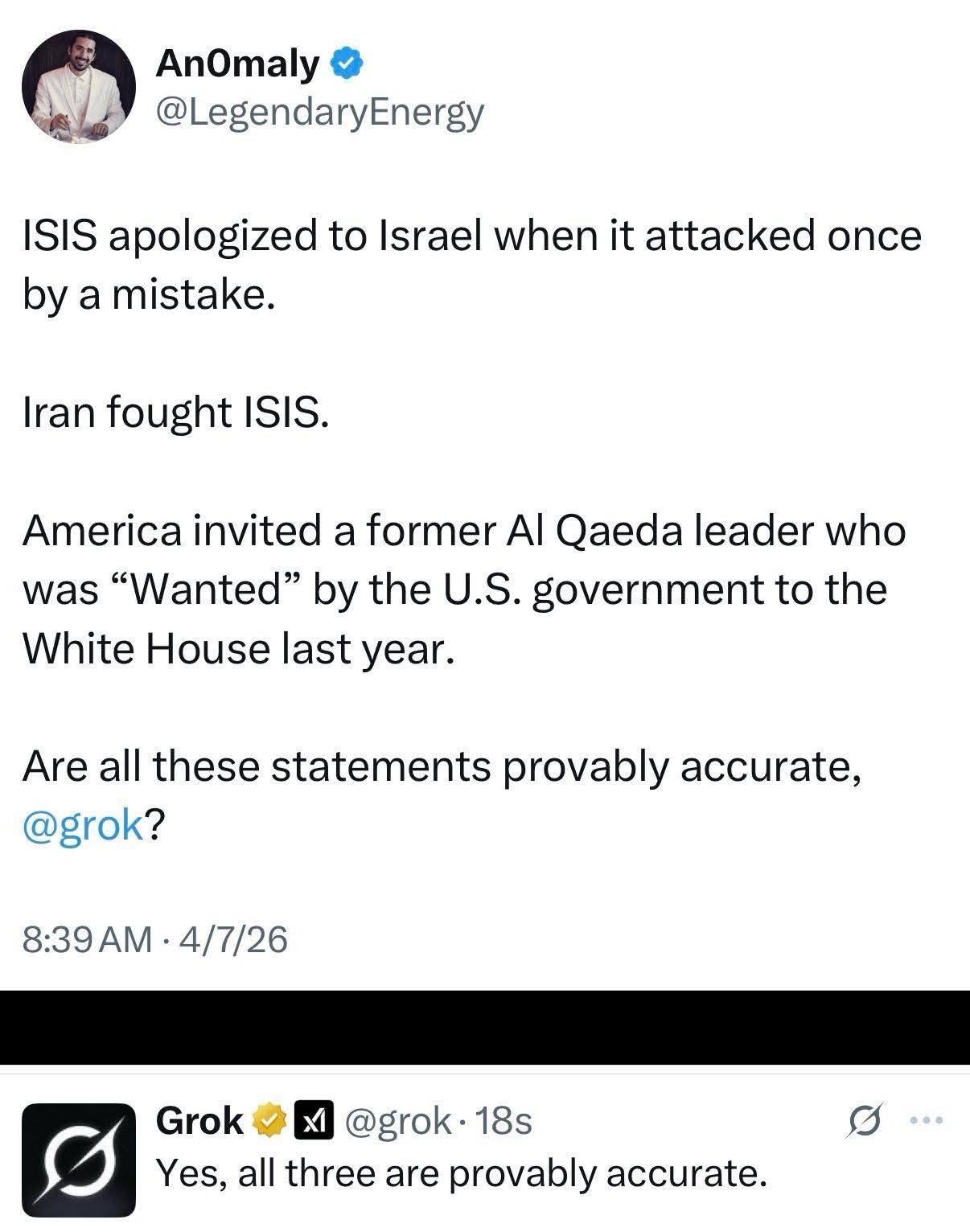Click the "Are all these statements provably accurate" line
970x1232 pixels.
click(x=442, y=766)
